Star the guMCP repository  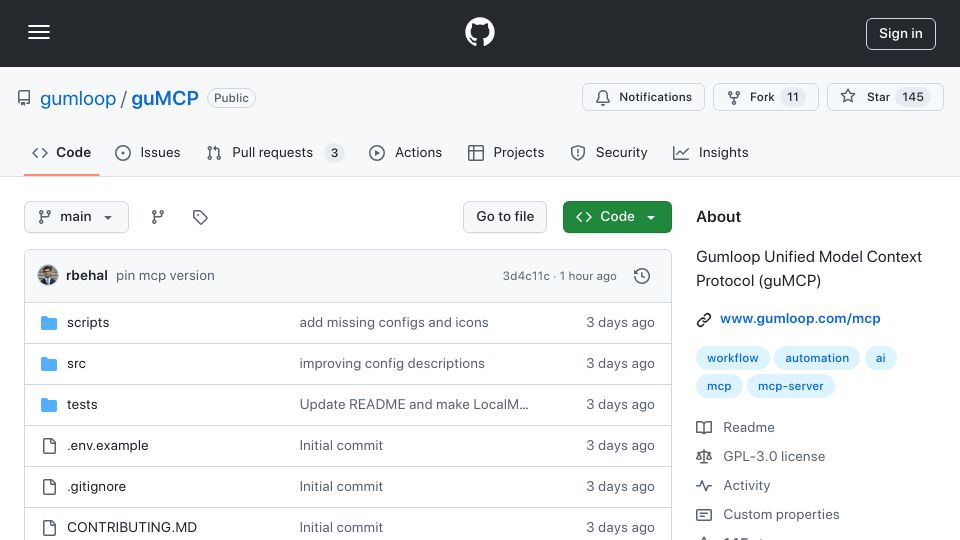pos(885,97)
